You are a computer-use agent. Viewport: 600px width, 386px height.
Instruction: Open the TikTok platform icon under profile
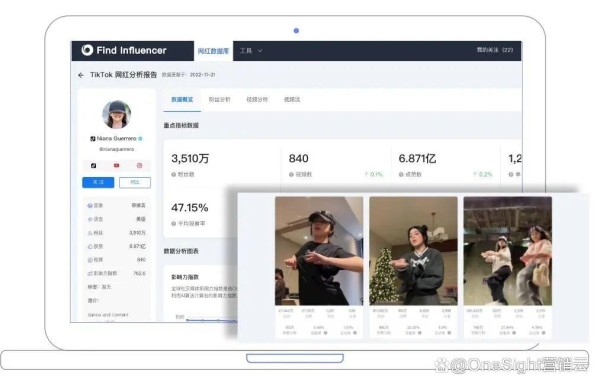94,166
